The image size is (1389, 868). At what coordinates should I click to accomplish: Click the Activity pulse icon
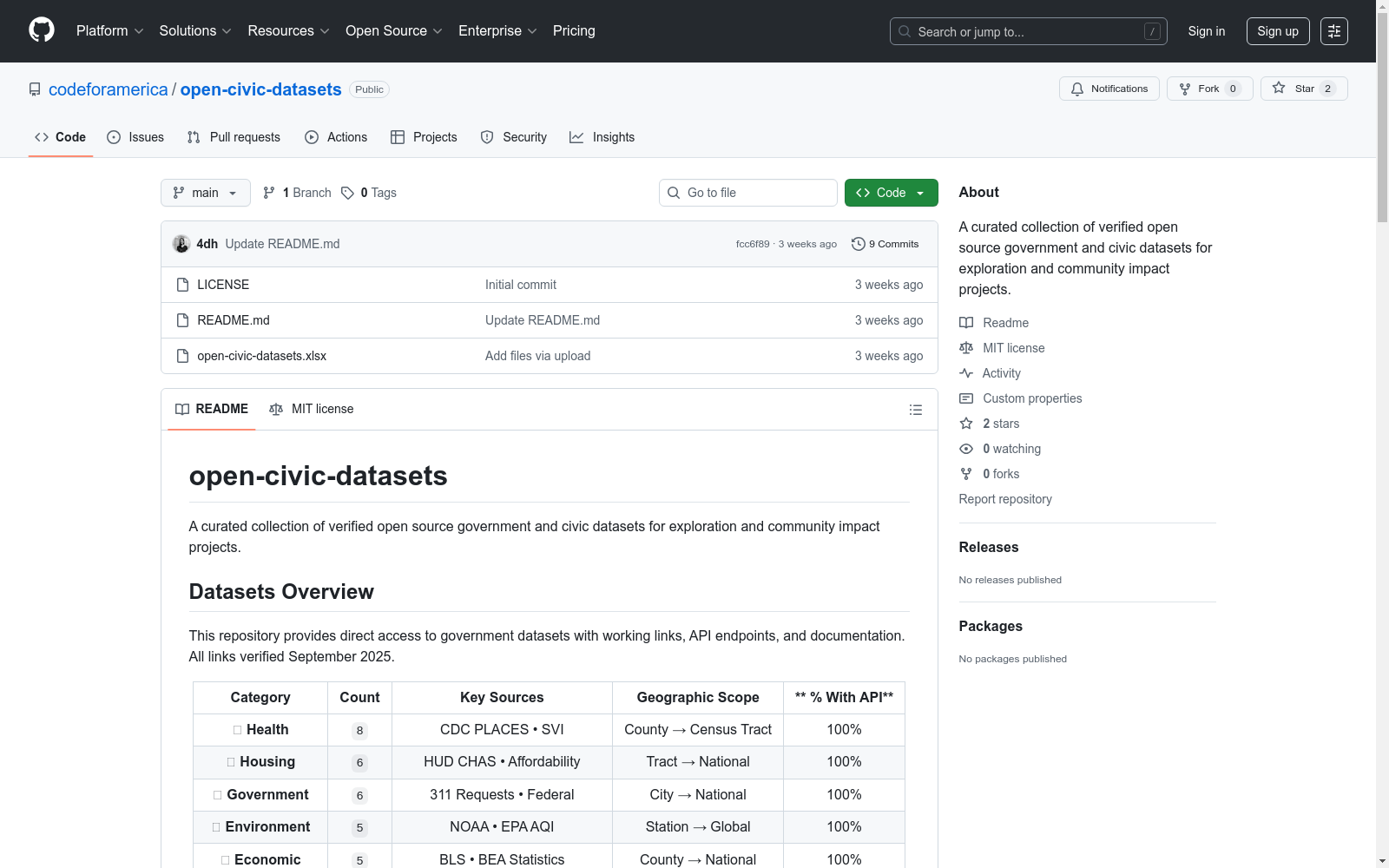point(966,373)
